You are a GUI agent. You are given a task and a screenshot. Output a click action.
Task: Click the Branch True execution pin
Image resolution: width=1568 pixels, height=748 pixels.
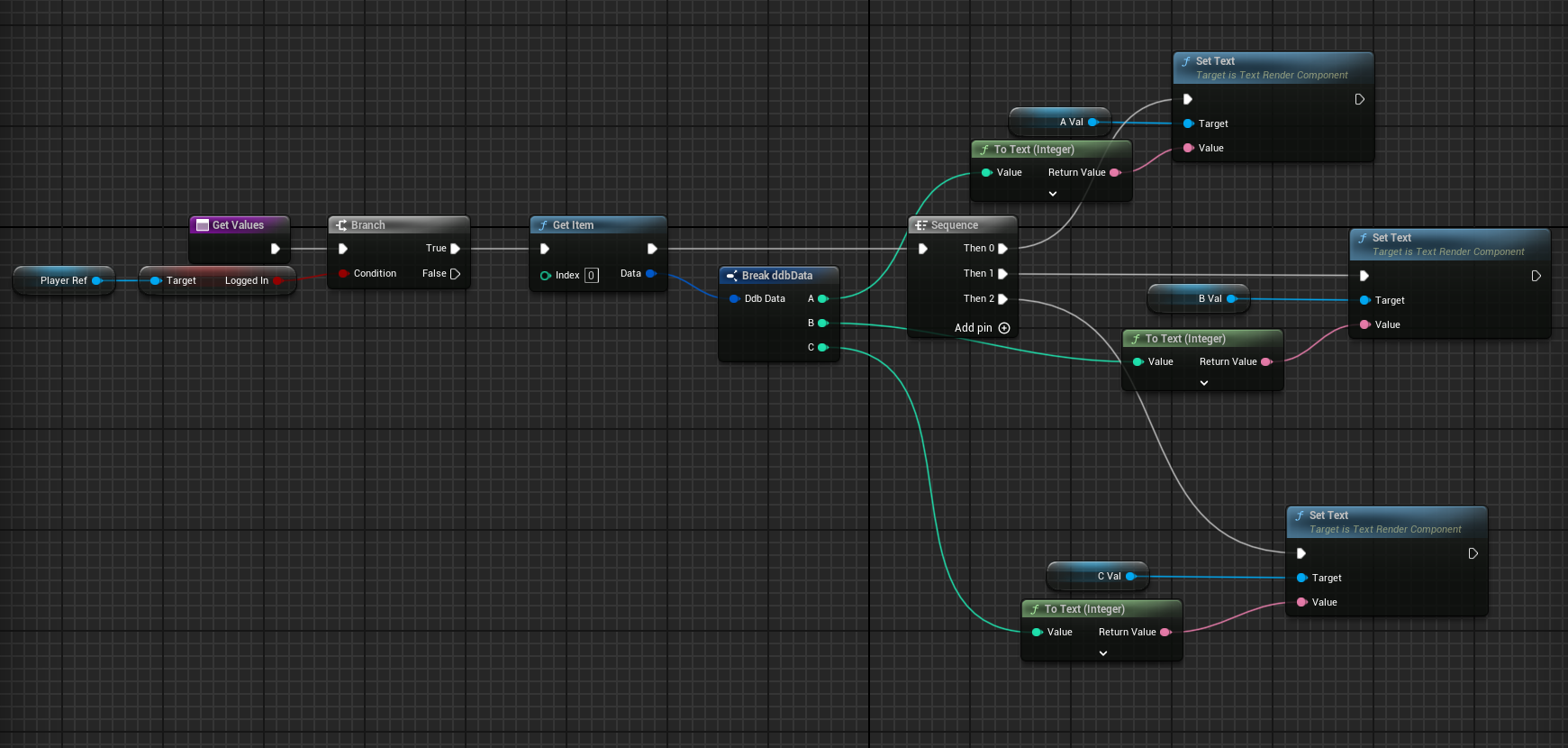(x=455, y=249)
